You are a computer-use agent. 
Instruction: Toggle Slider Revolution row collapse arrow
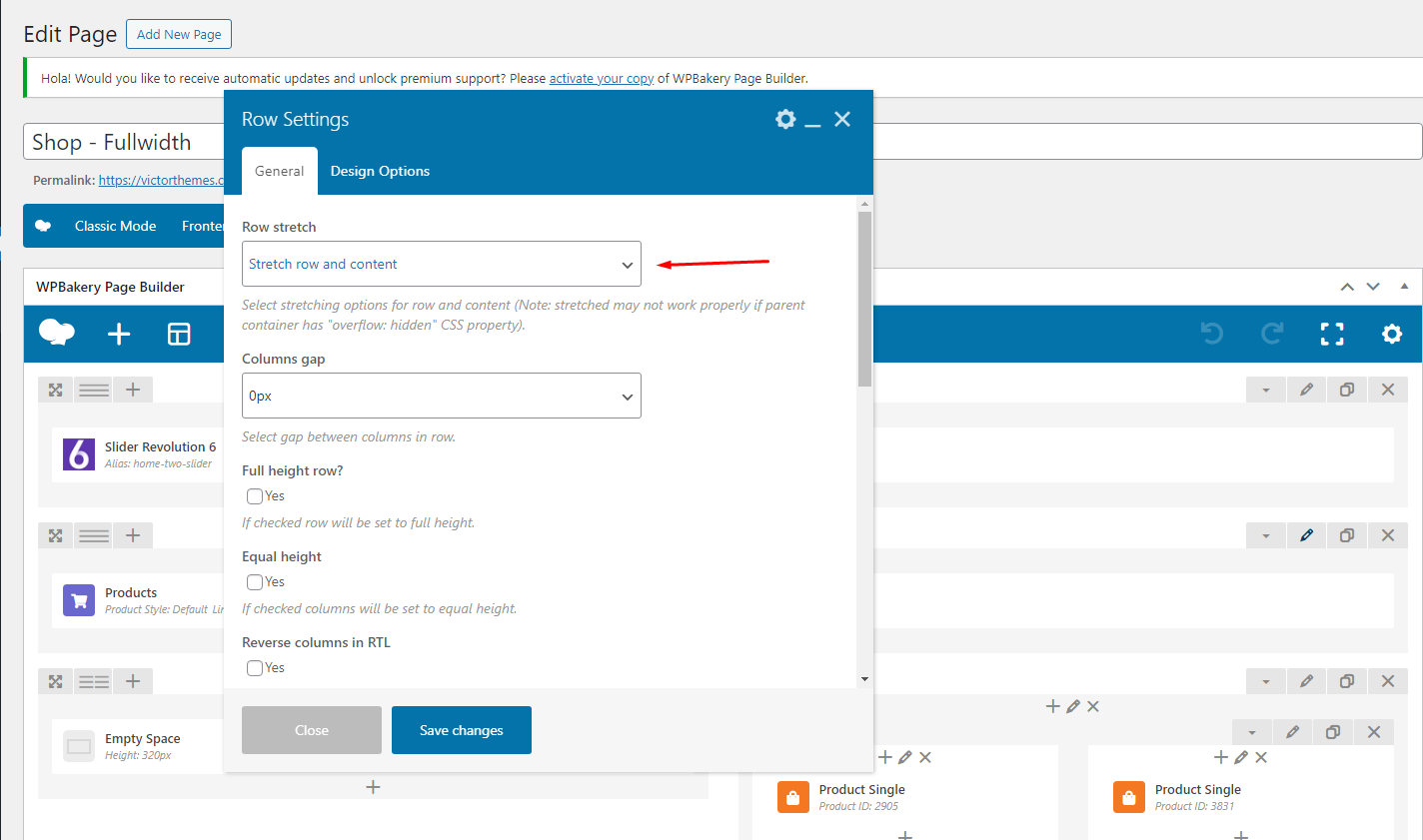1266,390
